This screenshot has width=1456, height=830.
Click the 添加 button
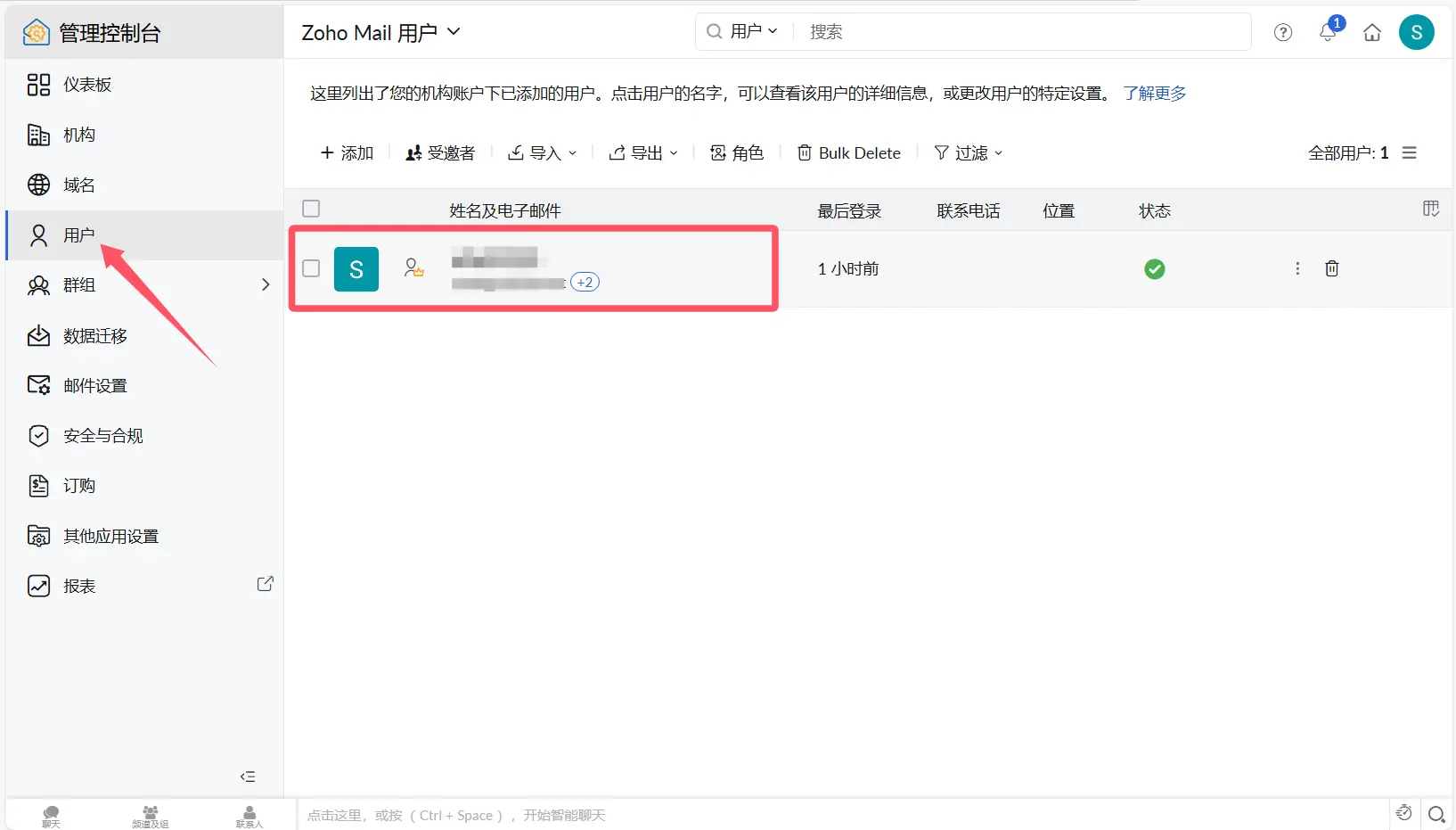point(347,153)
